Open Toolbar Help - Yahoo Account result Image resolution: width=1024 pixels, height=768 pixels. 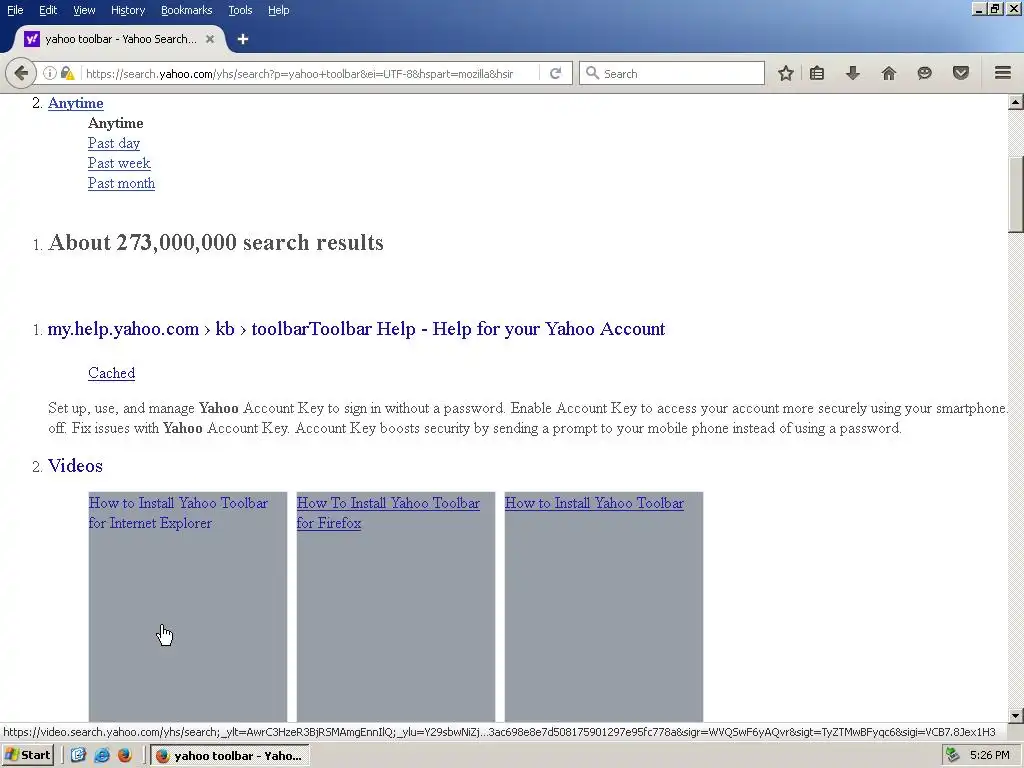coord(356,328)
